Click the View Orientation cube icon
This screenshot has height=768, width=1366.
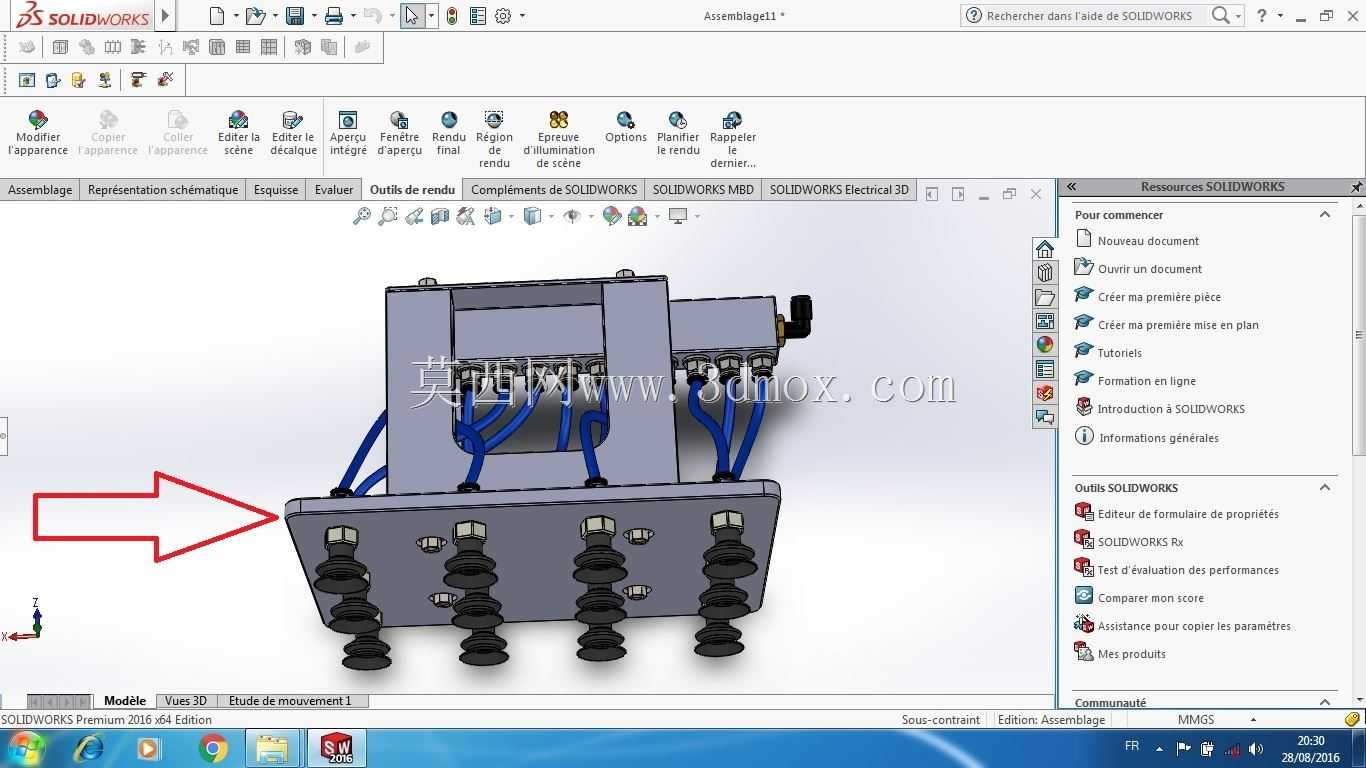pyautogui.click(x=493, y=216)
